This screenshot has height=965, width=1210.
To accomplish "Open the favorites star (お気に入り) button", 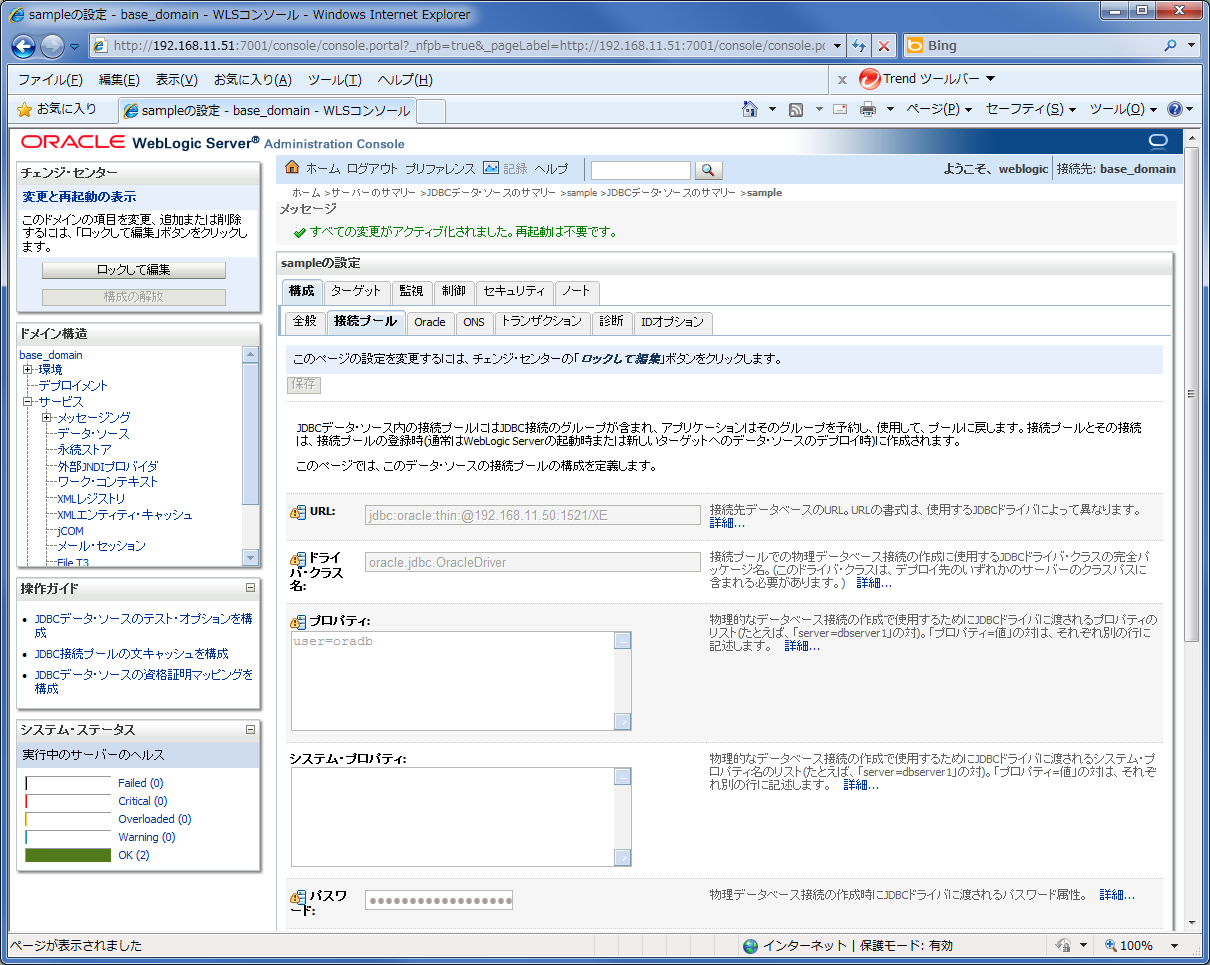I will 57,109.
